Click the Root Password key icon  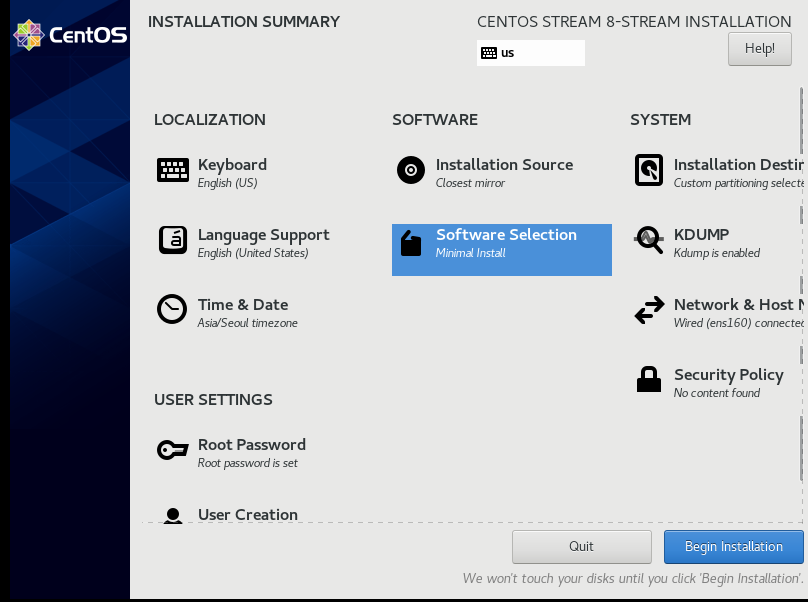[x=173, y=450]
